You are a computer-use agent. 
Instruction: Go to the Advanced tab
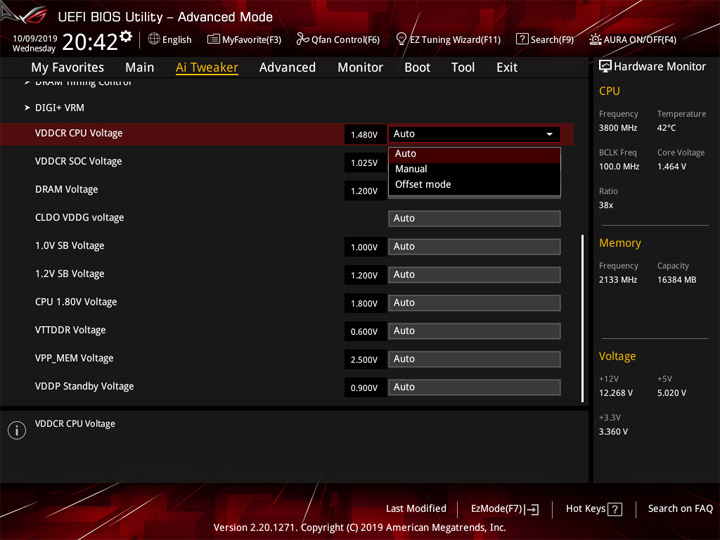pyautogui.click(x=287, y=68)
